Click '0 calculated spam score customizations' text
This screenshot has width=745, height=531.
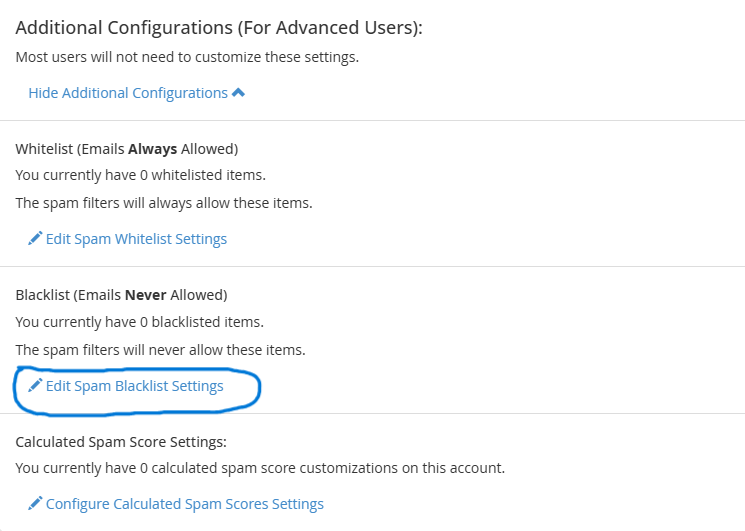[x=260, y=467]
